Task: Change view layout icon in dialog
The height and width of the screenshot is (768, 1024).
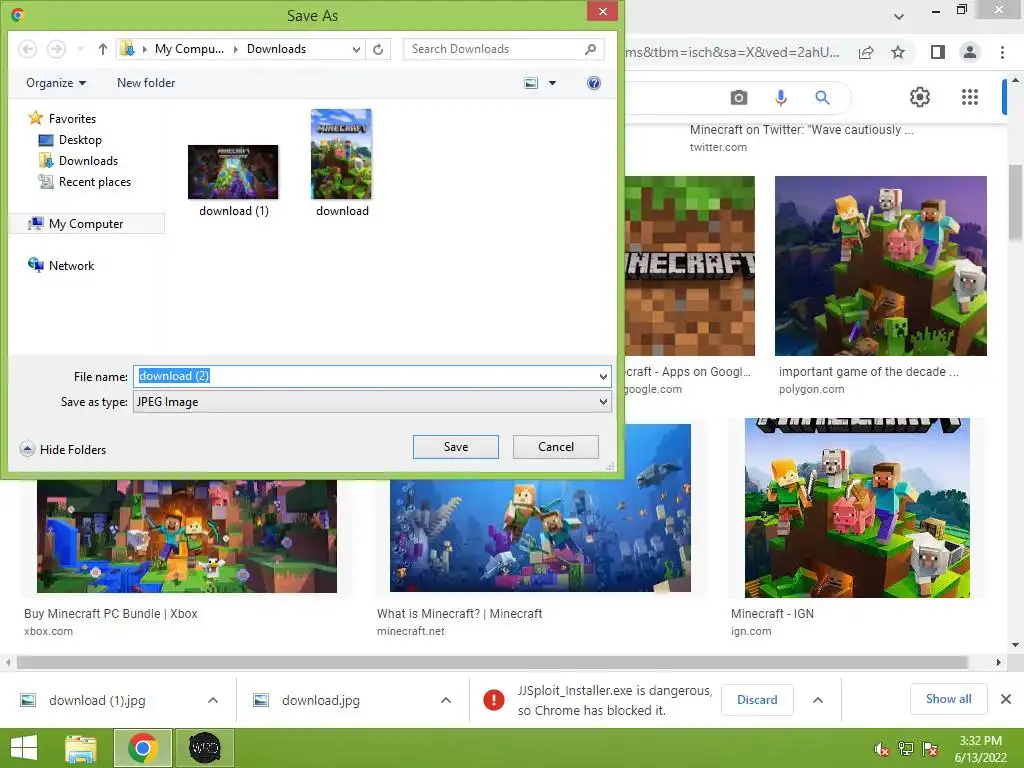Action: (x=532, y=83)
